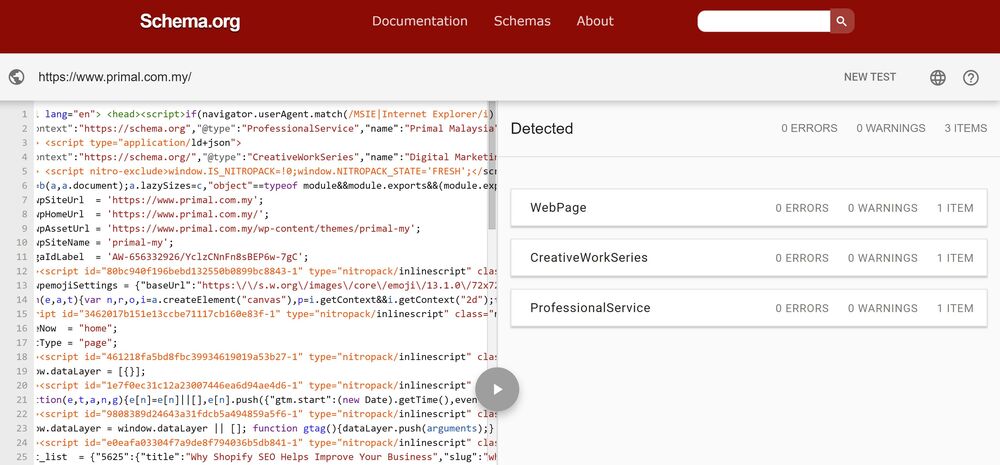
Task: Click code line 2 ProfessionalService JSON
Action: [x=265, y=128]
